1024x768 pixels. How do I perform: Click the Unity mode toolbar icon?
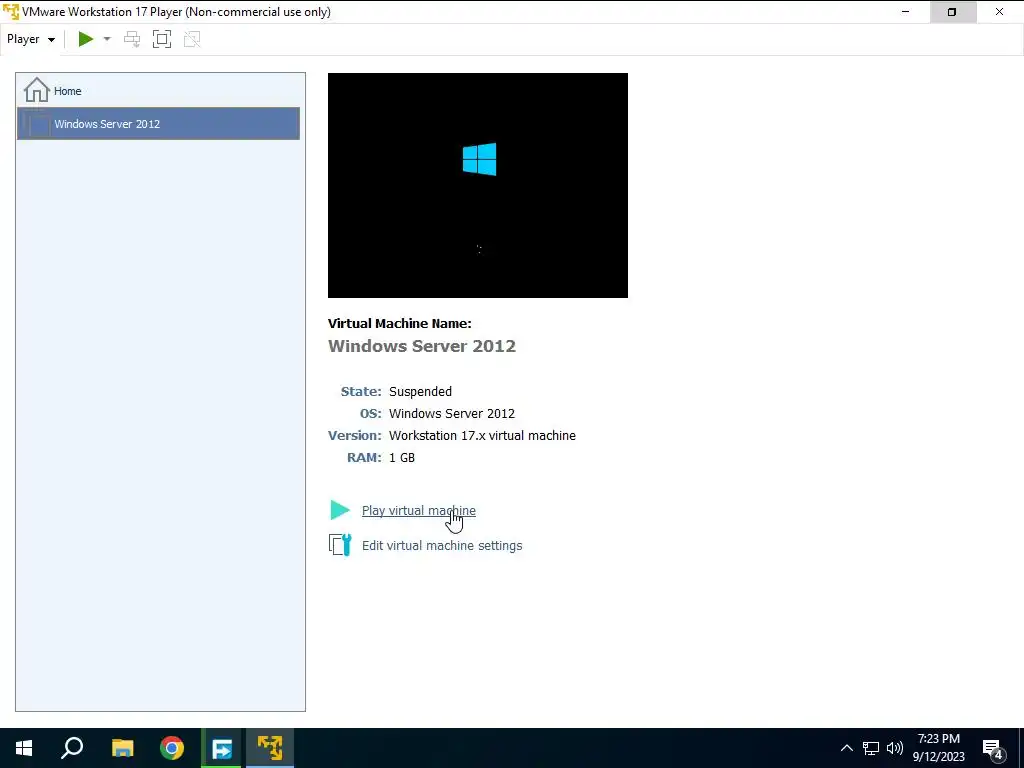192,39
